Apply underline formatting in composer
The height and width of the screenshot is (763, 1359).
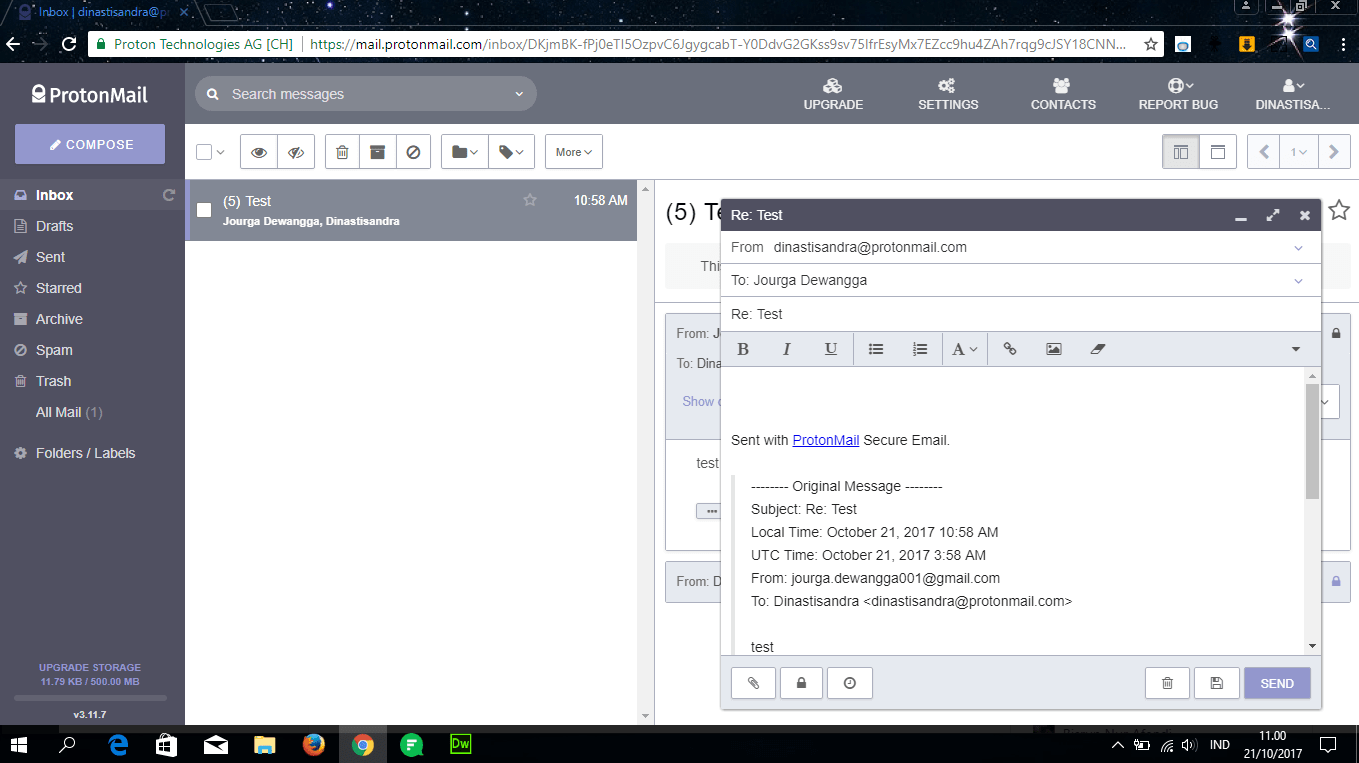click(x=831, y=349)
